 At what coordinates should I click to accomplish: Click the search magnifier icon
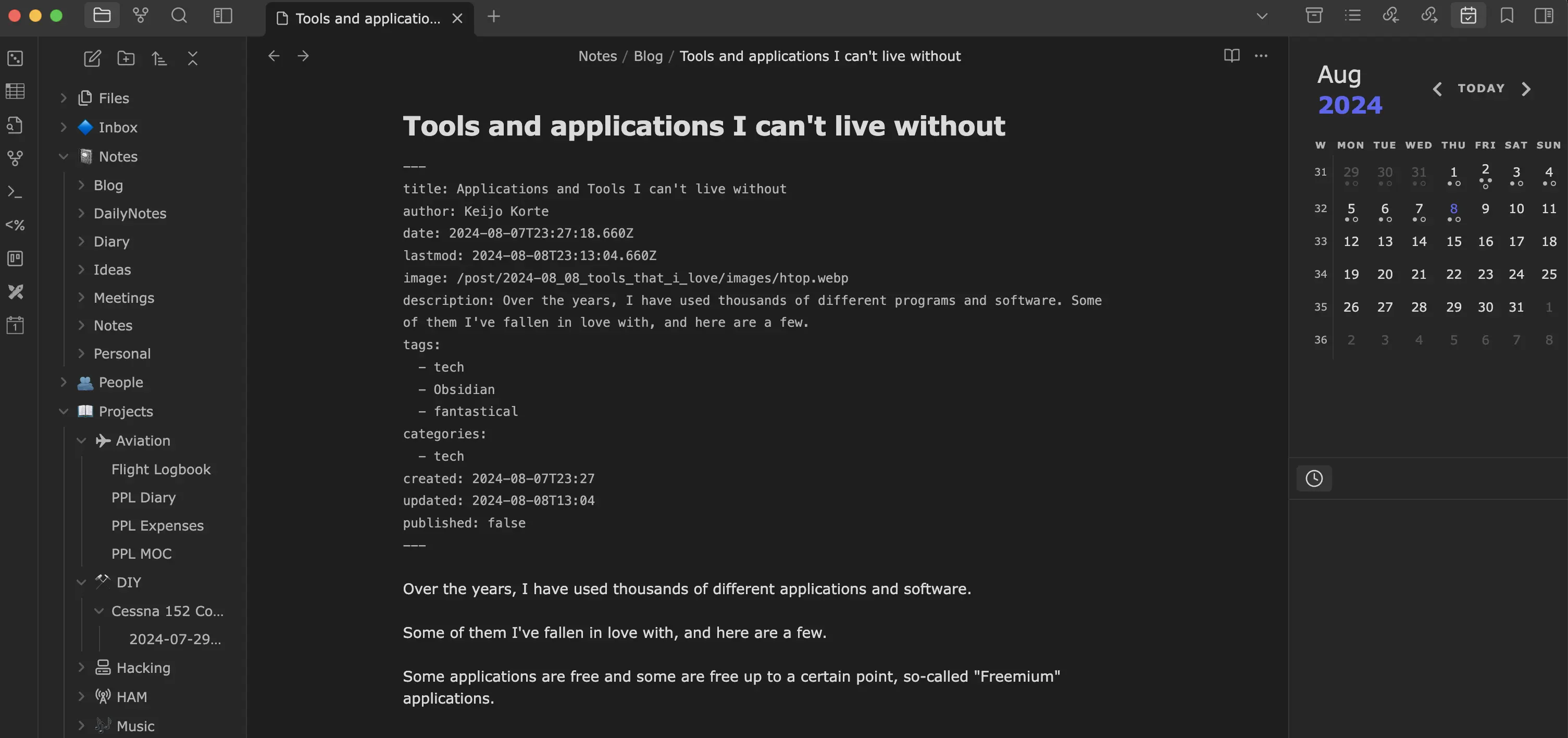[x=179, y=16]
